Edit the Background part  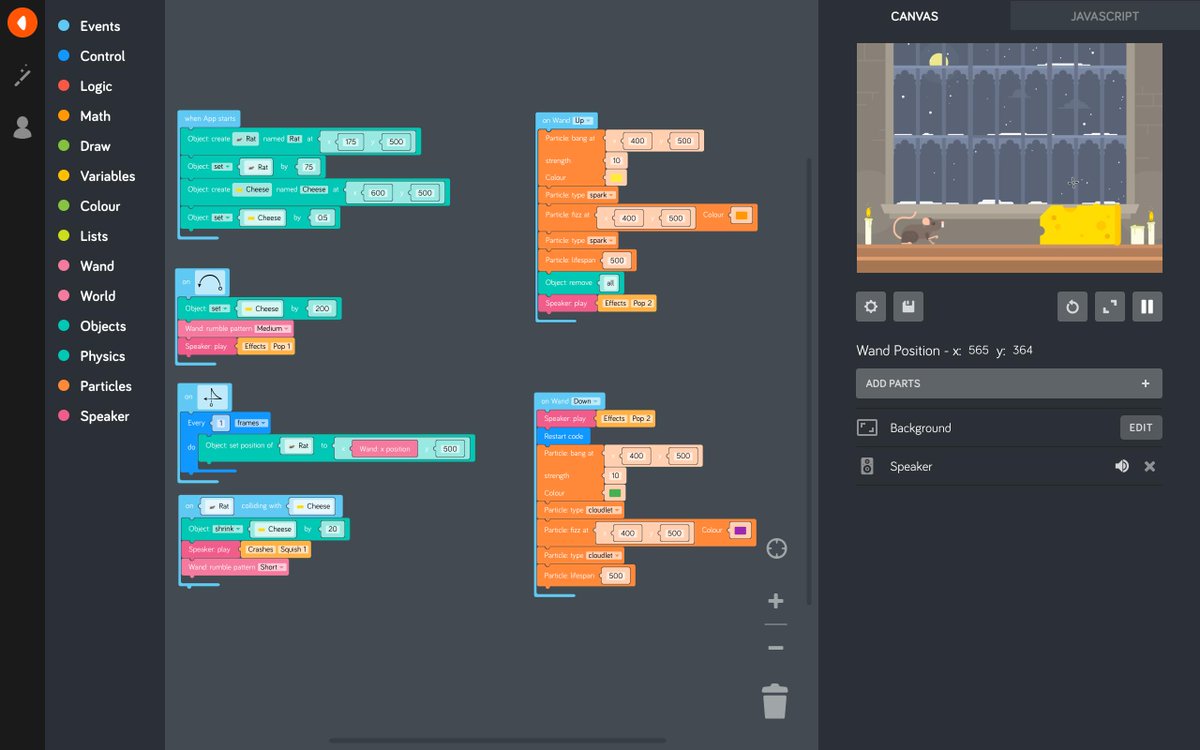1140,427
